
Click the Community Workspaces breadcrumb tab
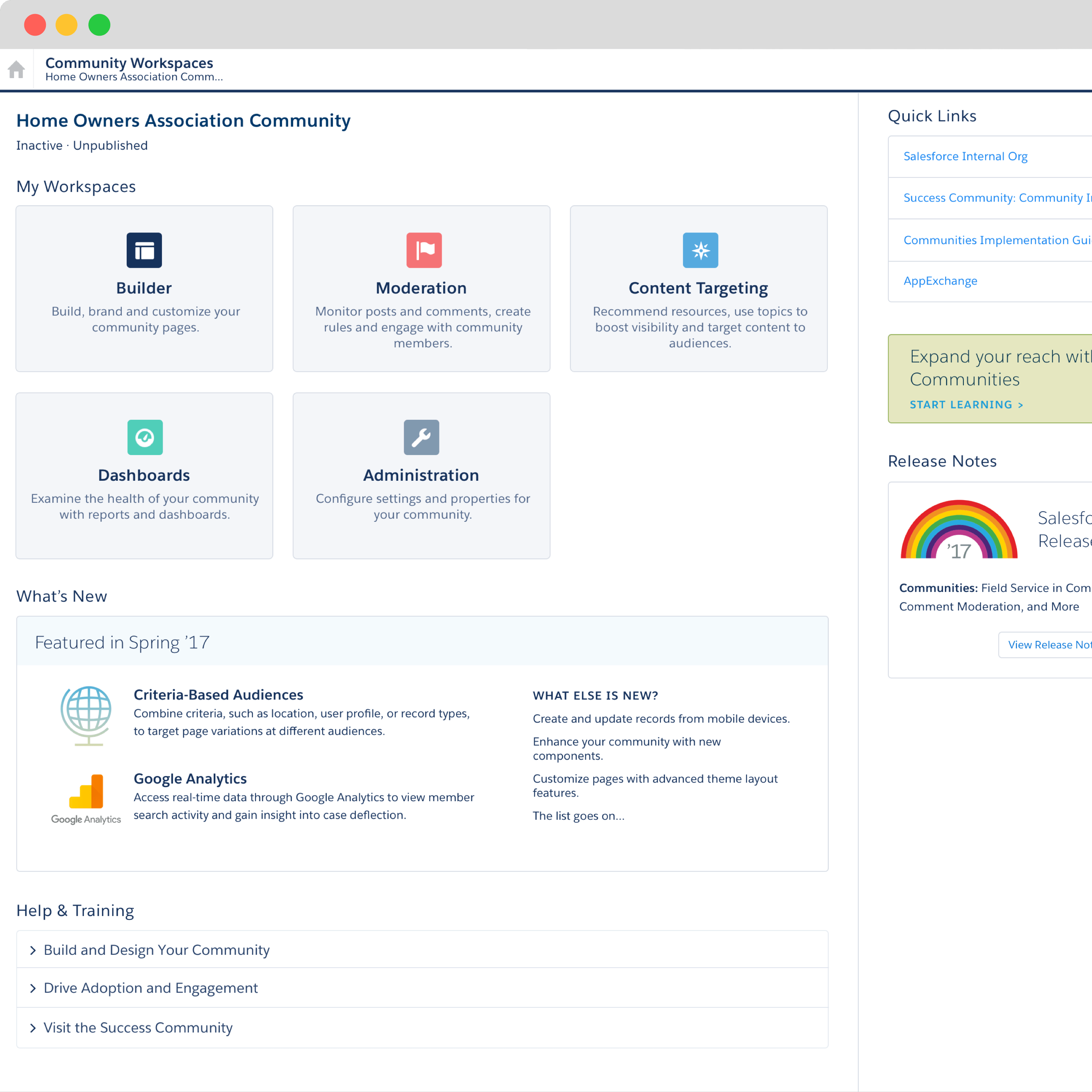click(x=131, y=63)
